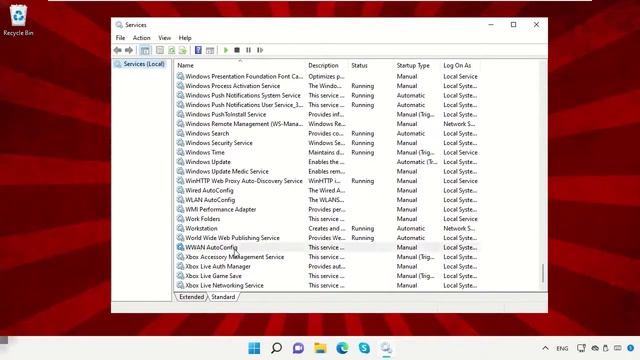Select Windows PushToInstall Service row

click(x=327, y=114)
